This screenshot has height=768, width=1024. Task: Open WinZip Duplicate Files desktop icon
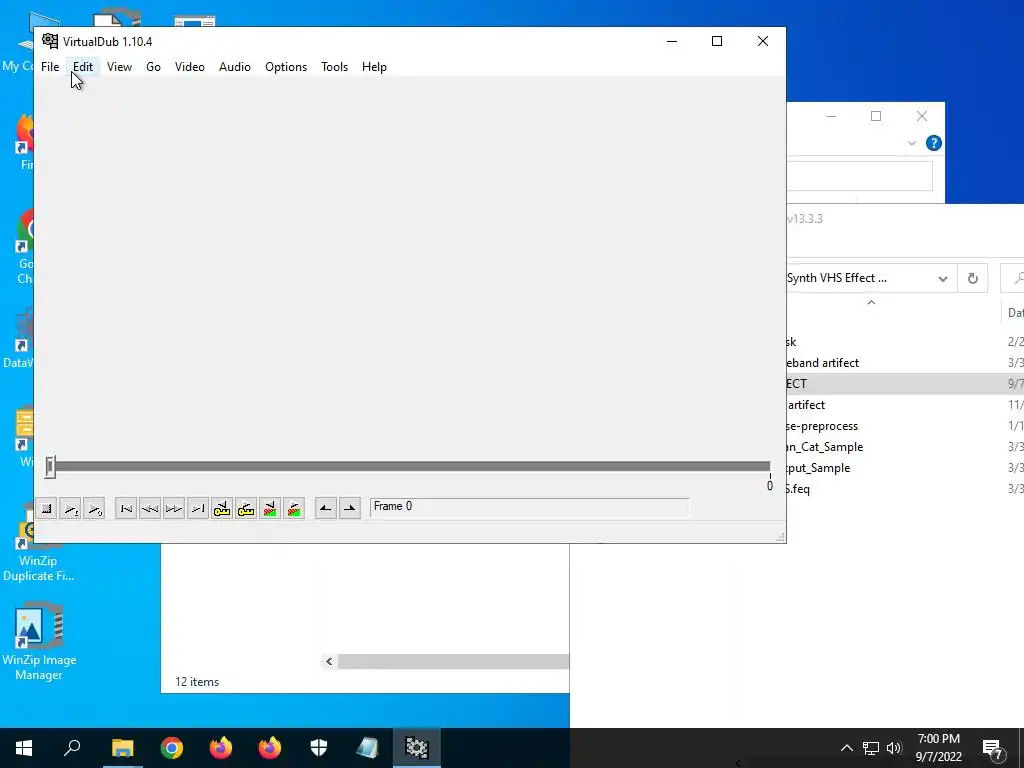(39, 542)
